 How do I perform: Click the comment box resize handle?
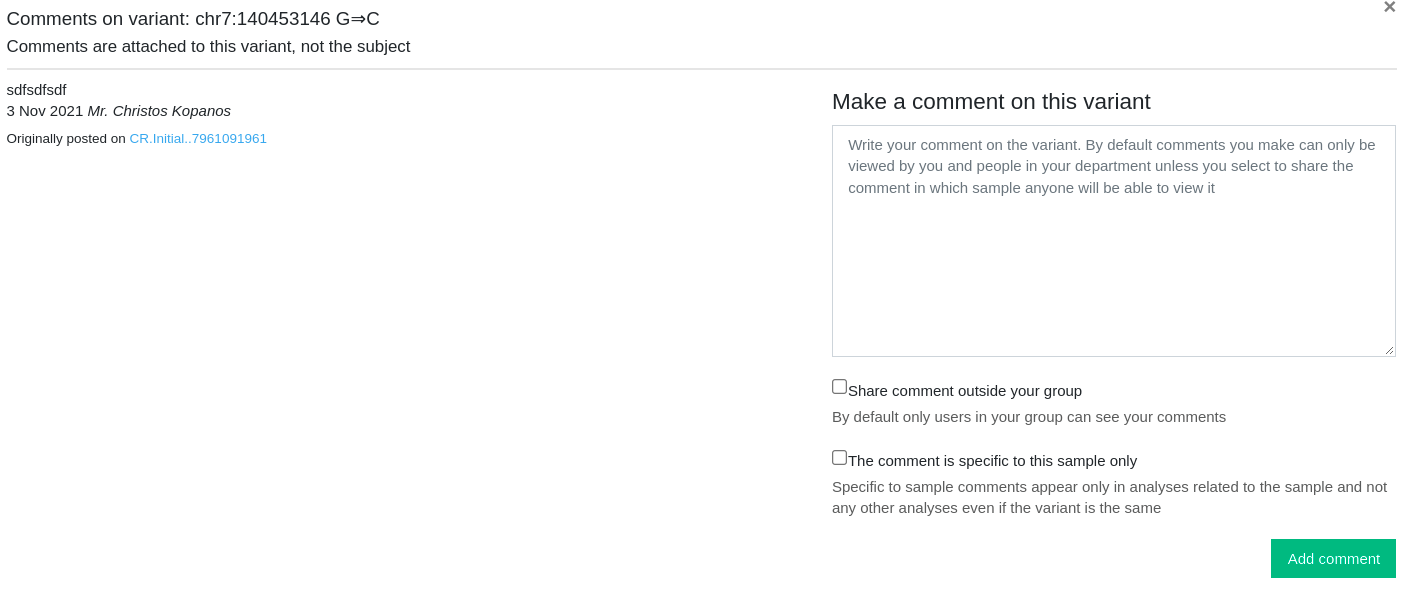[x=1389, y=350]
